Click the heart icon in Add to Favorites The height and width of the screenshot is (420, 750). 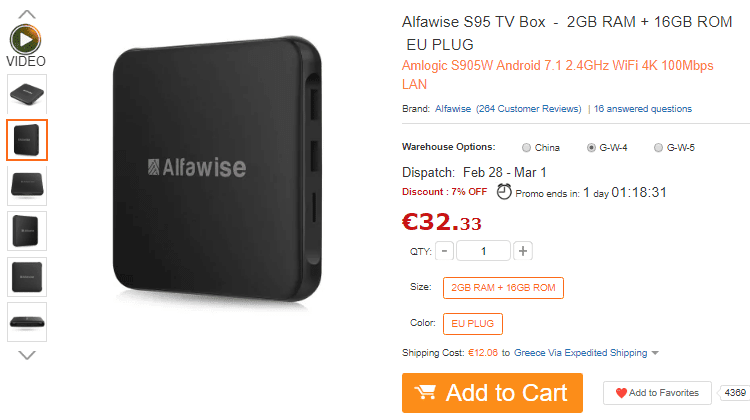pos(621,393)
